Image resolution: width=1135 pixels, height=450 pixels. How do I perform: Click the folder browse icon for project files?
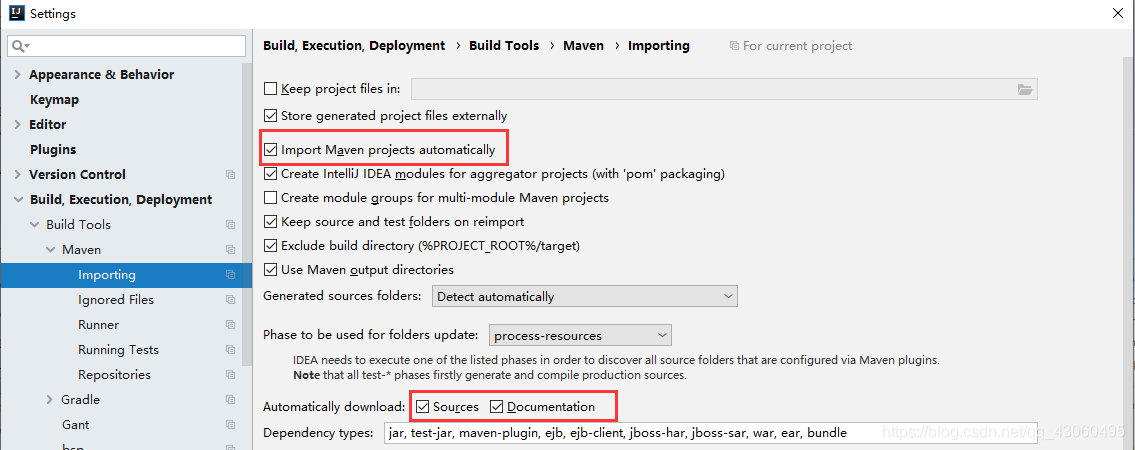pos(1024,89)
